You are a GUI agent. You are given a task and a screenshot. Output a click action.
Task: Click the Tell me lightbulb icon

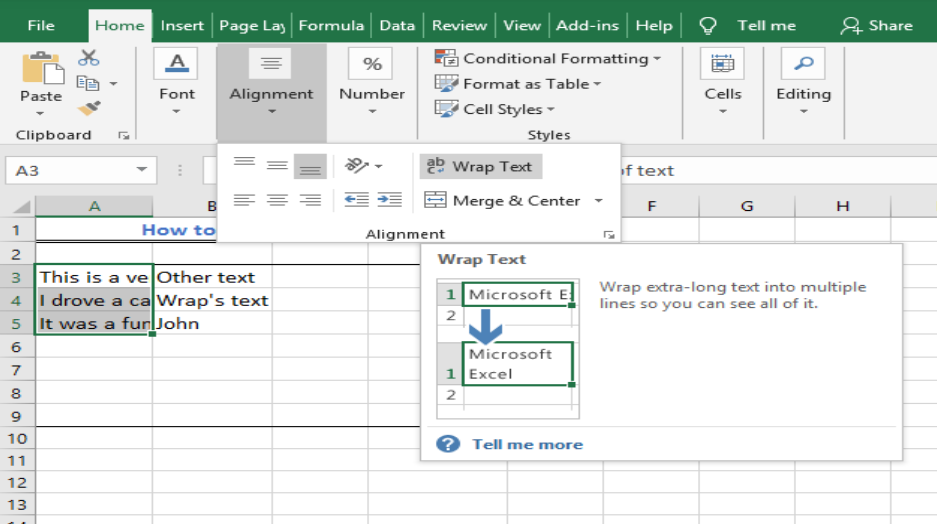pos(708,26)
